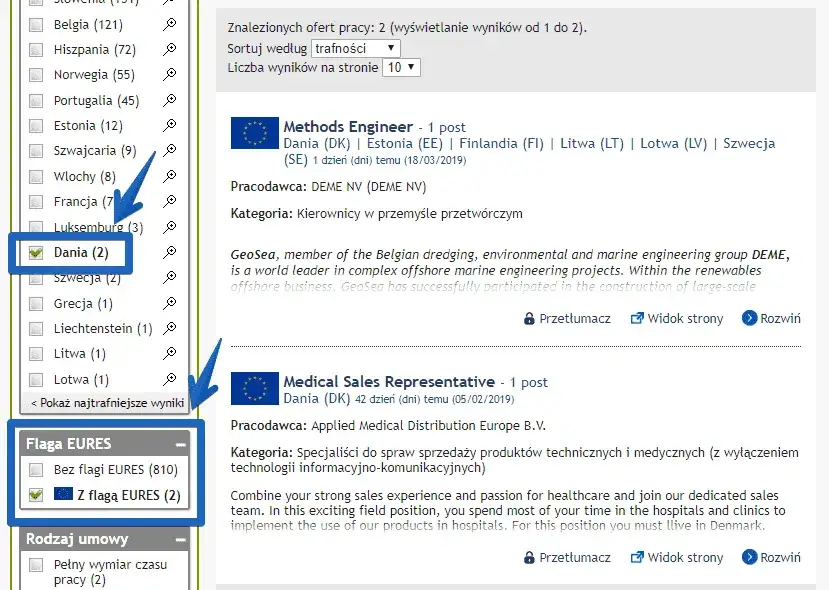Open the Medical Sales Representative job link
This screenshot has width=829, height=590.
[388, 382]
